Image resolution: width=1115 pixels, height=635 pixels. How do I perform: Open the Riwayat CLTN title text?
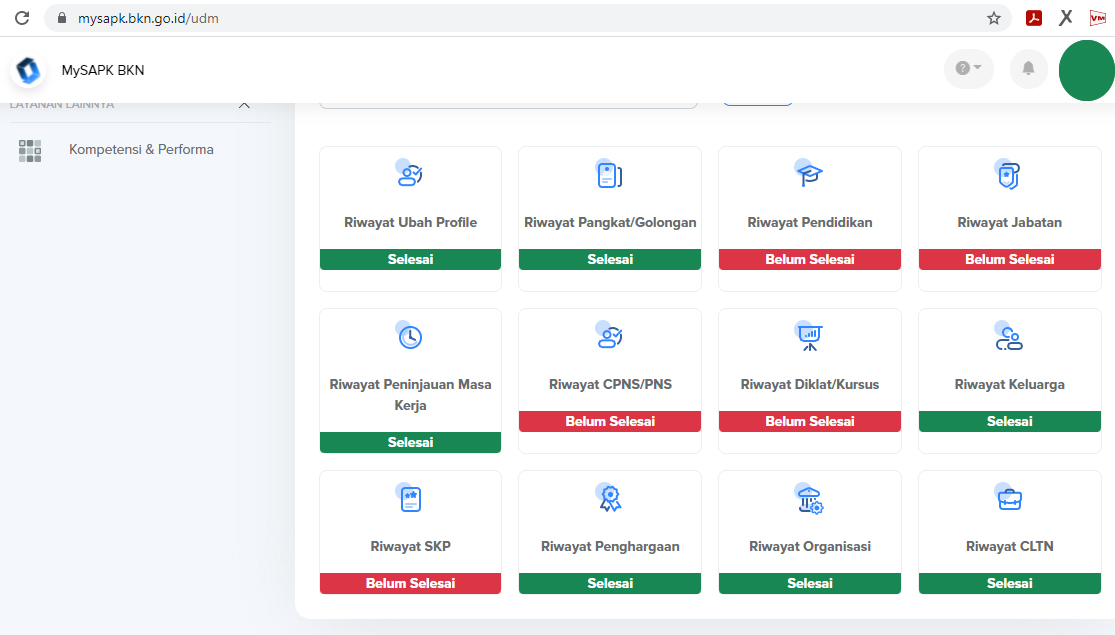1010,547
